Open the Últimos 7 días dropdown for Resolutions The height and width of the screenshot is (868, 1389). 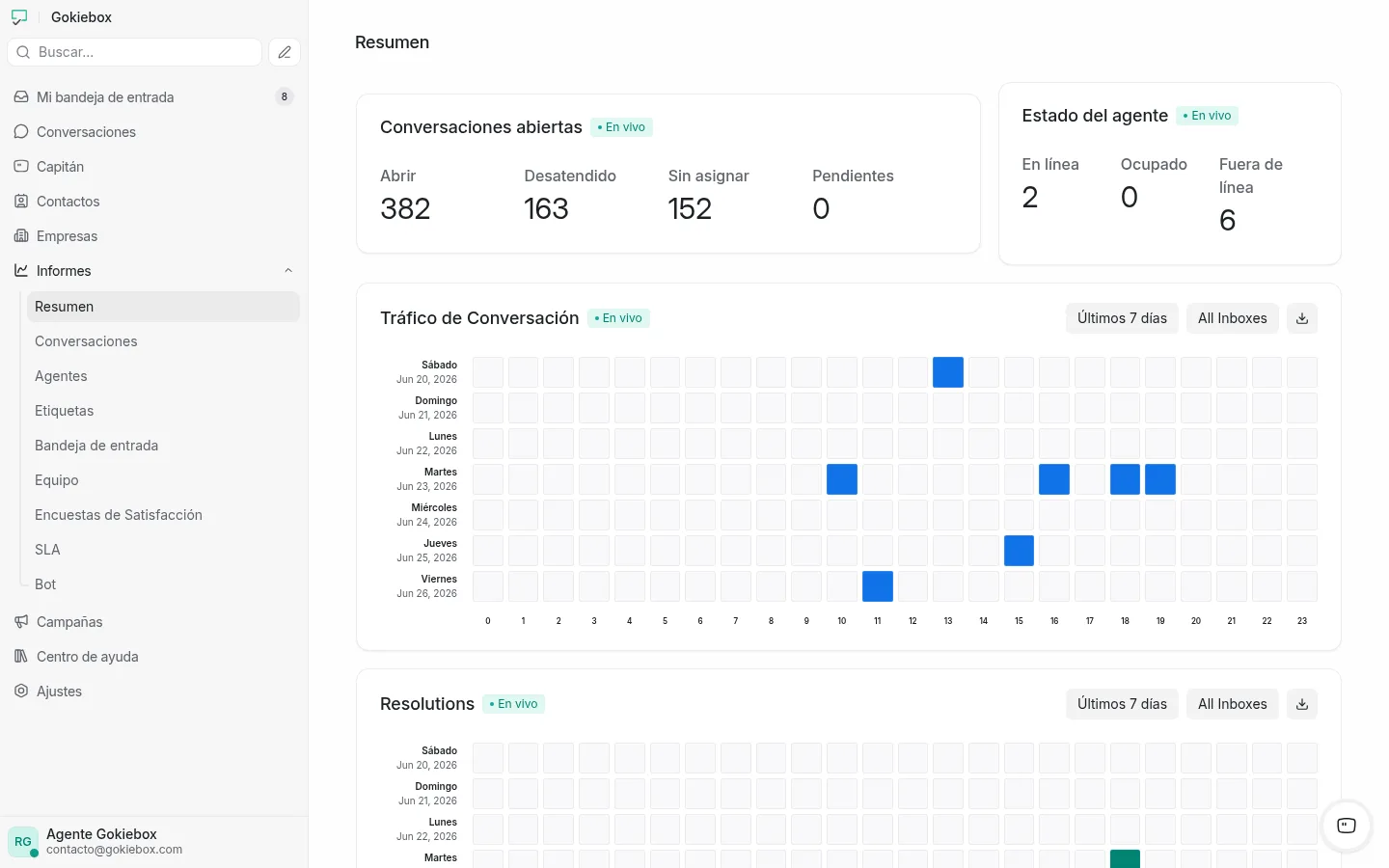tap(1122, 704)
